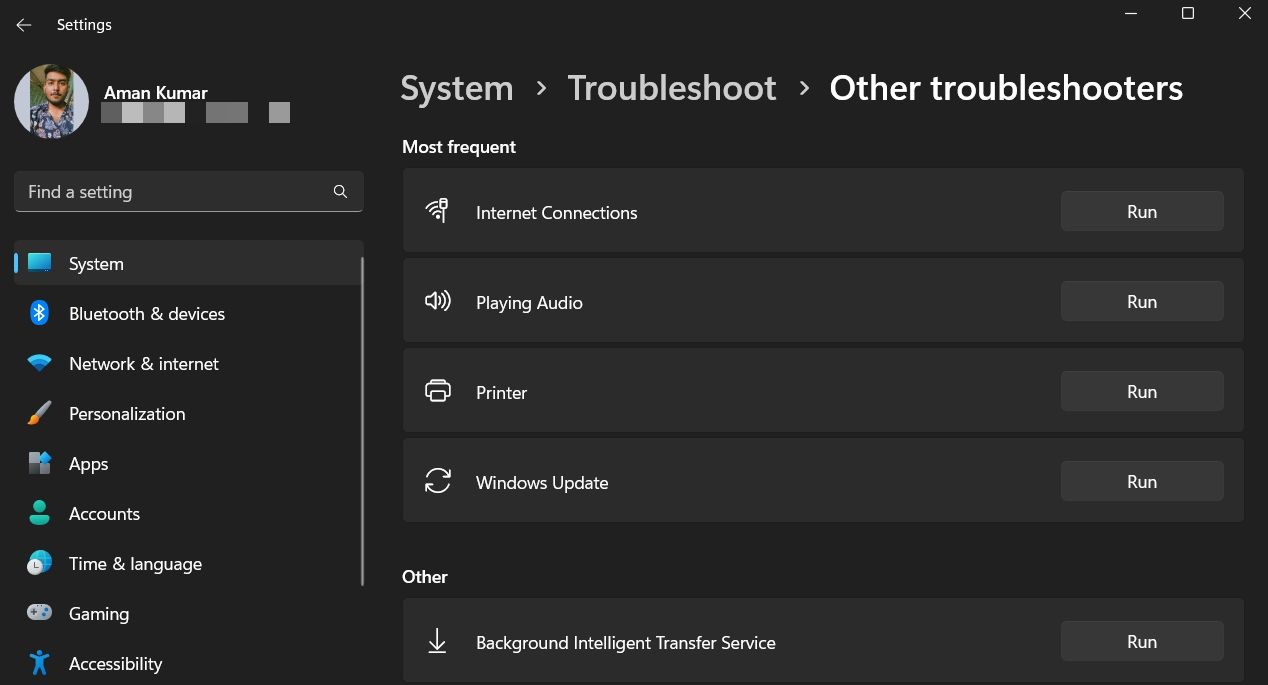Click the Network & internet Wi-Fi icon
Viewport: 1268px width, 685px height.
tap(39, 364)
